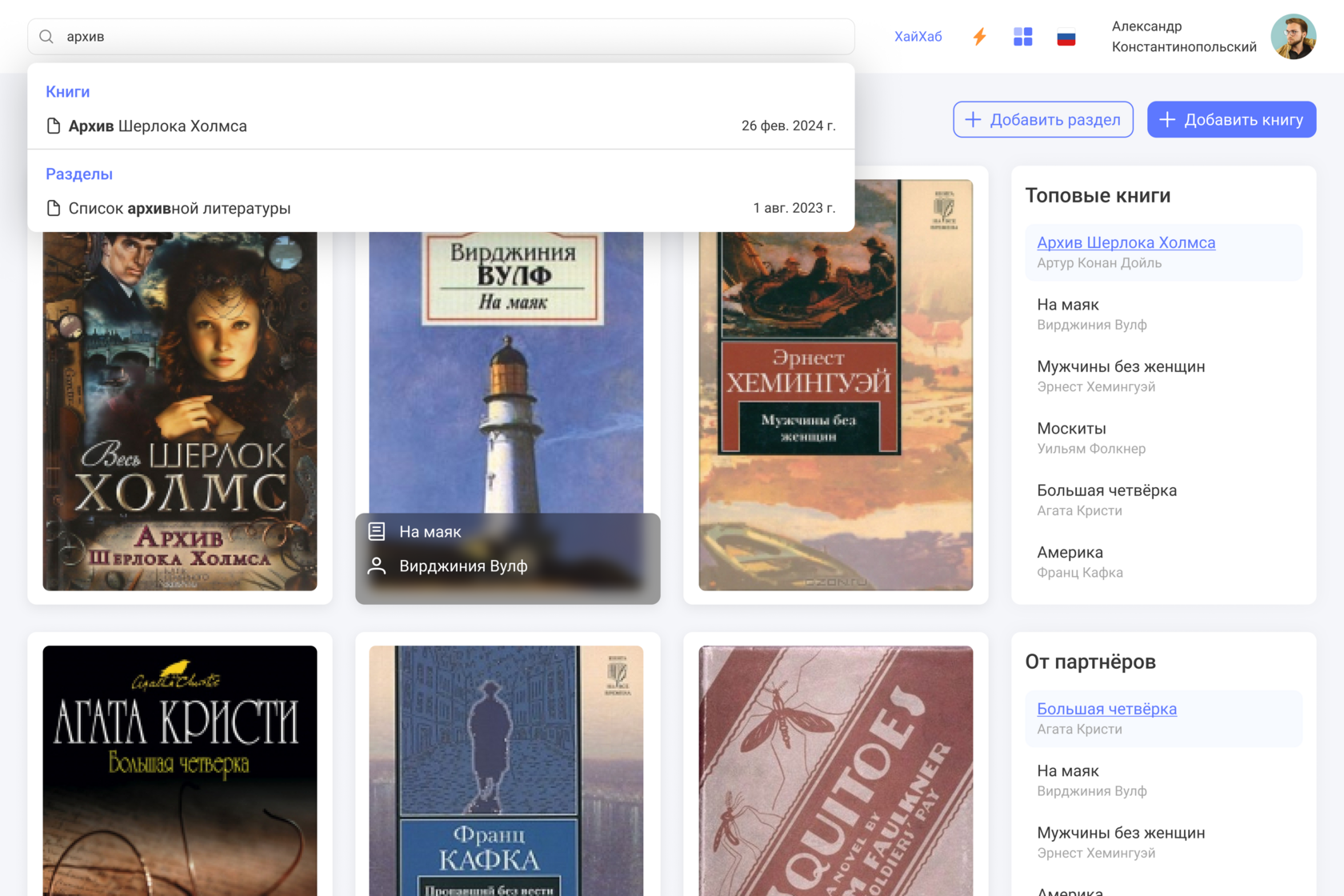
Task: Click author Артур Конан Дойль in Топовые книги
Action: 1099,263
